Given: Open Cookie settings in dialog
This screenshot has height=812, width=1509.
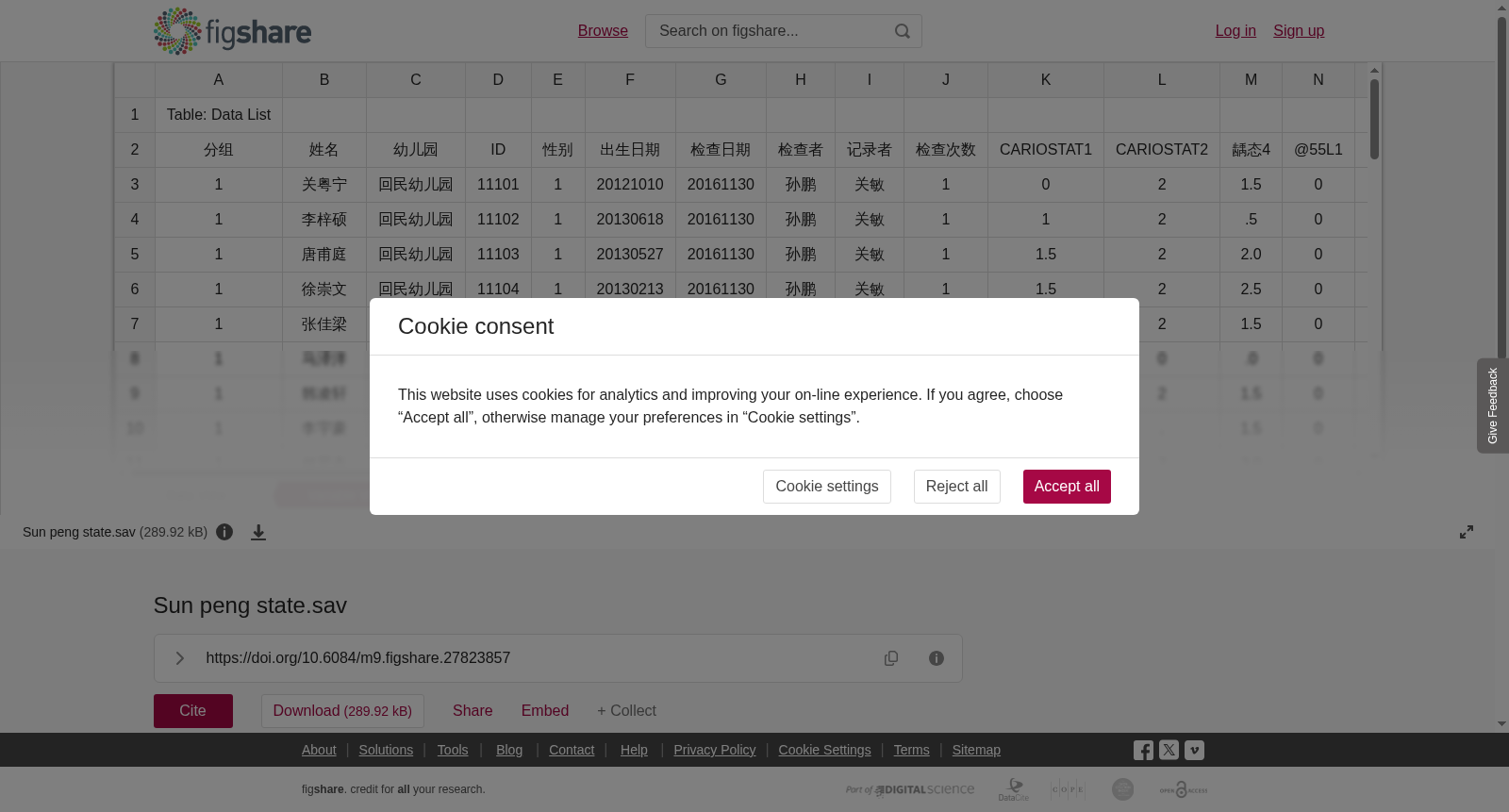Looking at the screenshot, I should tap(827, 487).
